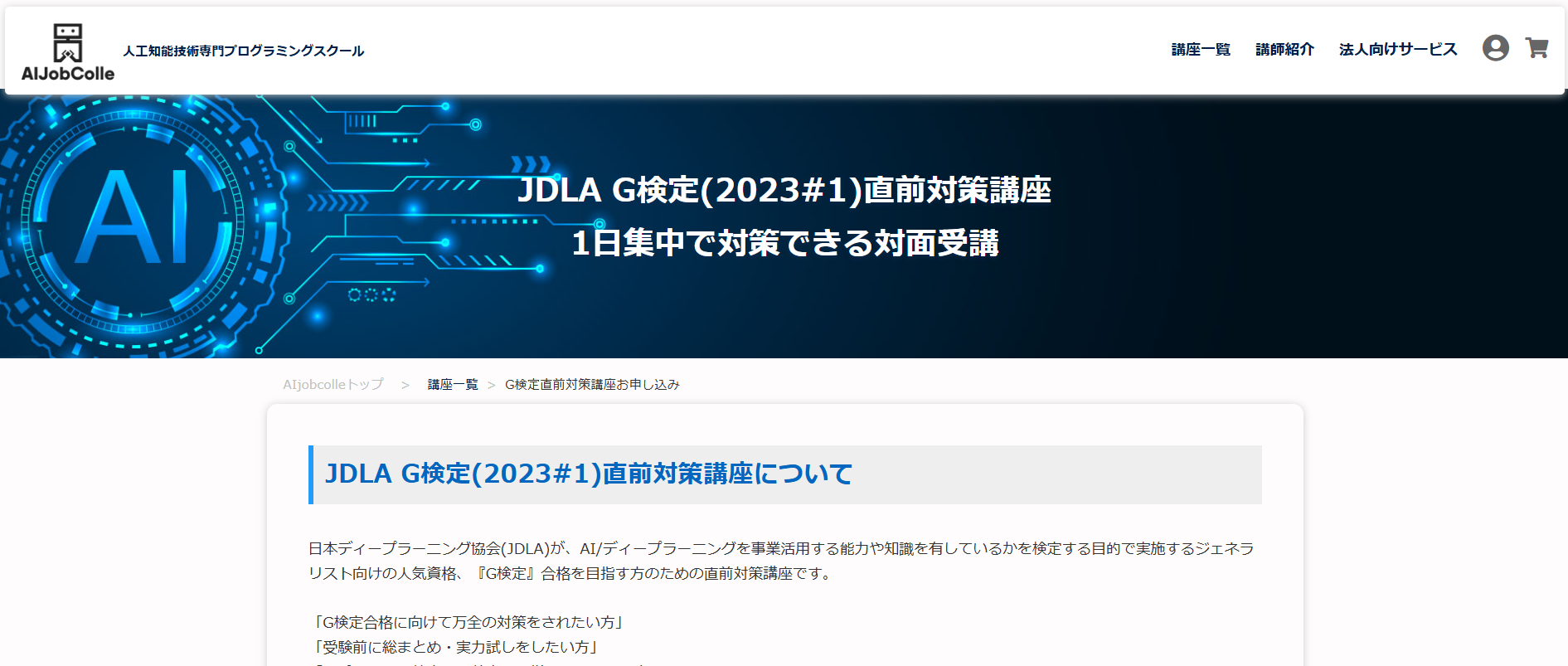This screenshot has height=666, width=1568.
Task: Click the banner title JDLA G検定(2023#1)直前対策講座
Action: click(x=784, y=190)
